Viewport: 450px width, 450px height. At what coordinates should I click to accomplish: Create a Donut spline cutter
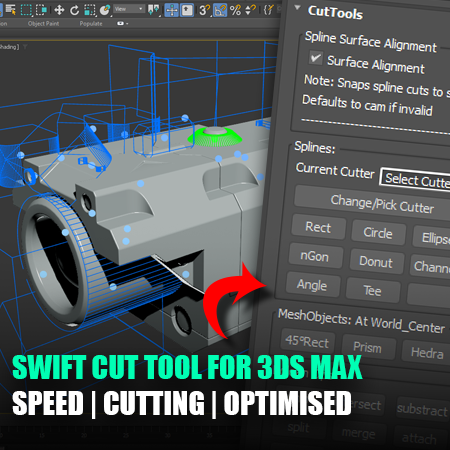pyautogui.click(x=376, y=261)
